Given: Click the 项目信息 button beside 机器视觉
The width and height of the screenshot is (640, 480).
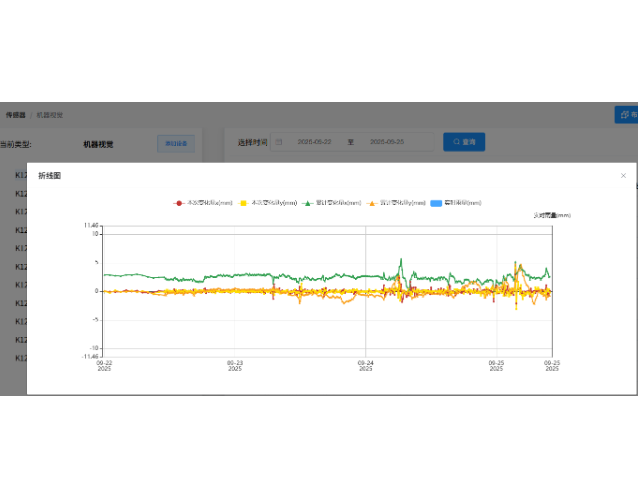Looking at the screenshot, I should pos(176,144).
